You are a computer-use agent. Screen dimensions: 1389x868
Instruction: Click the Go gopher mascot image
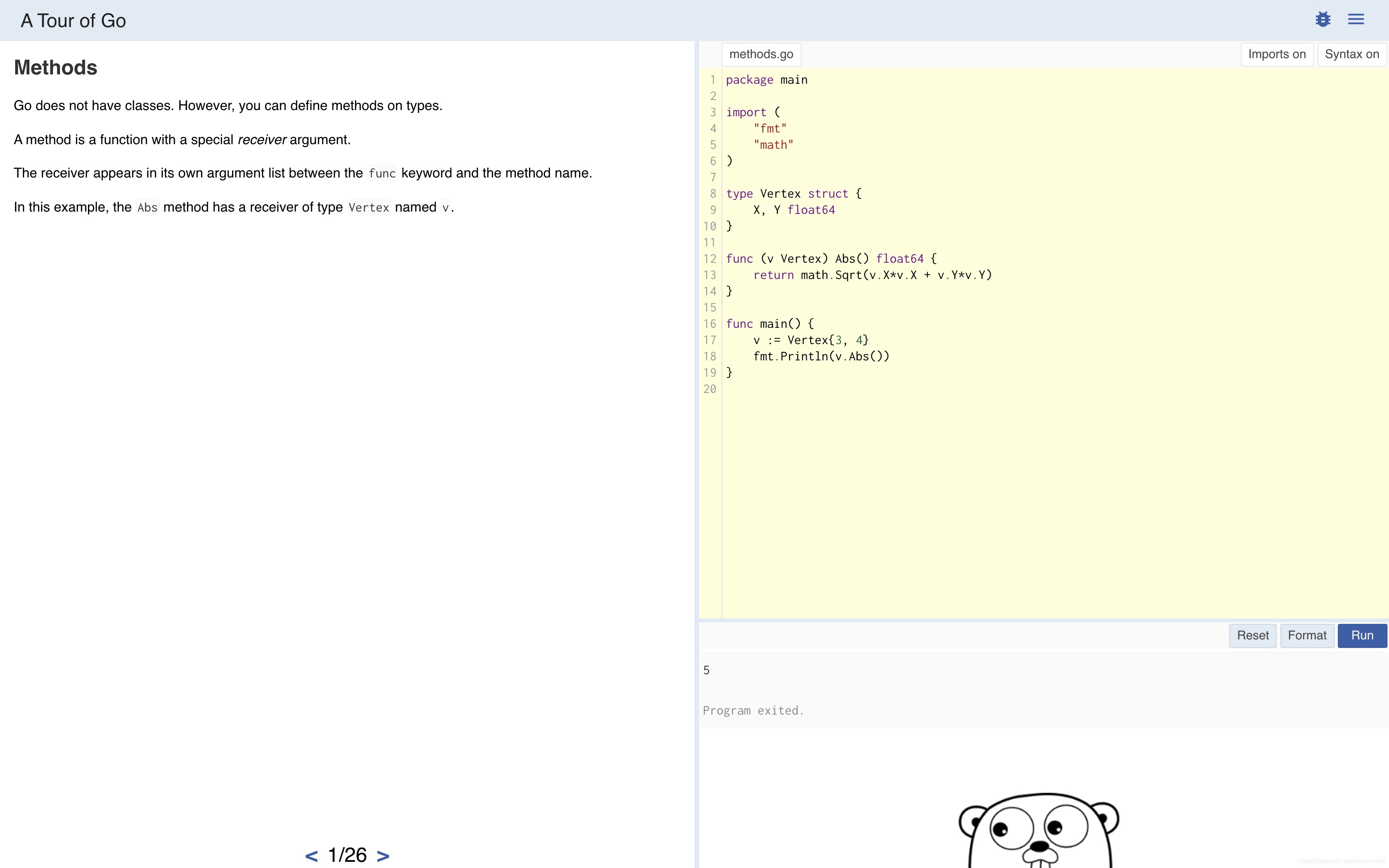point(1039,830)
